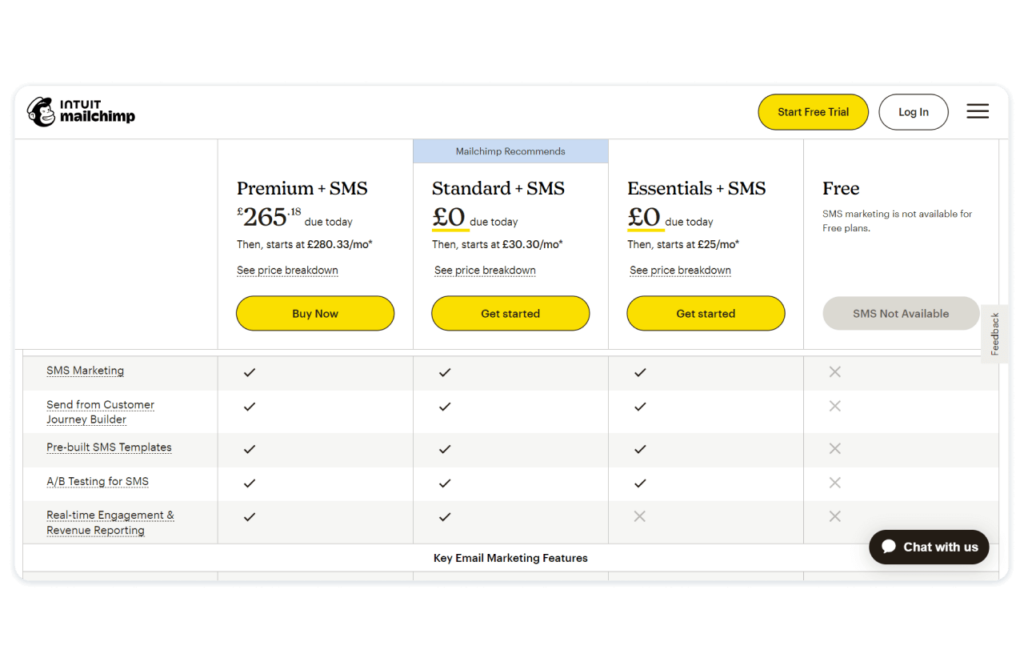Click the A/B Testing for SMS link

click(x=97, y=481)
